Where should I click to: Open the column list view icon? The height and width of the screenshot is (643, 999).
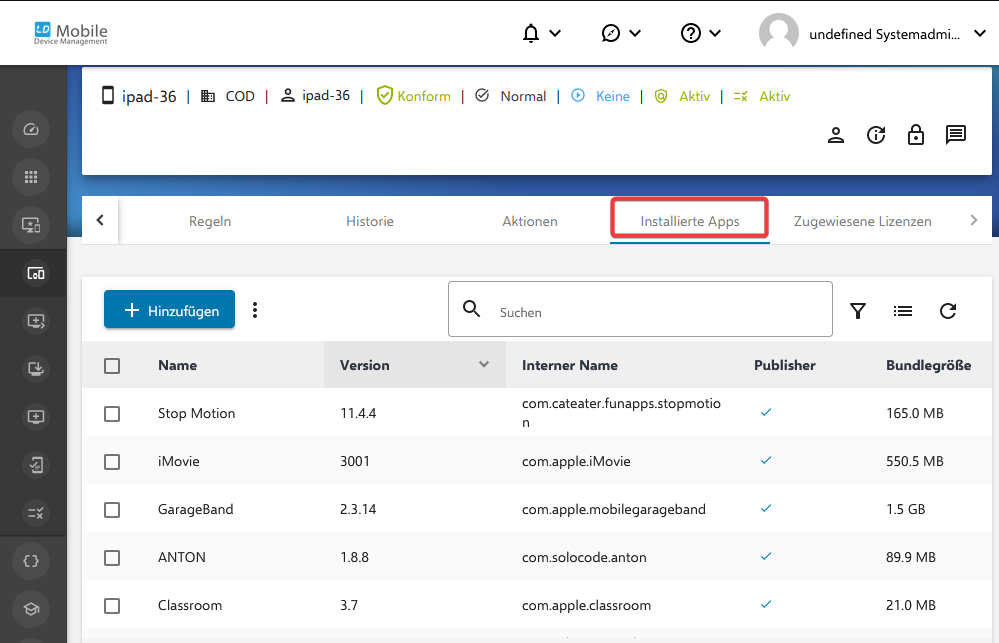click(x=903, y=311)
